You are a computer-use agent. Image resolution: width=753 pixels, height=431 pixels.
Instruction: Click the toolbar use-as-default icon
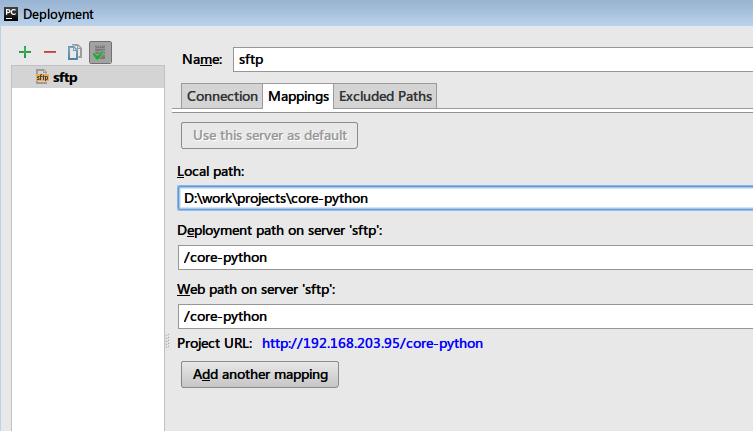(98, 52)
